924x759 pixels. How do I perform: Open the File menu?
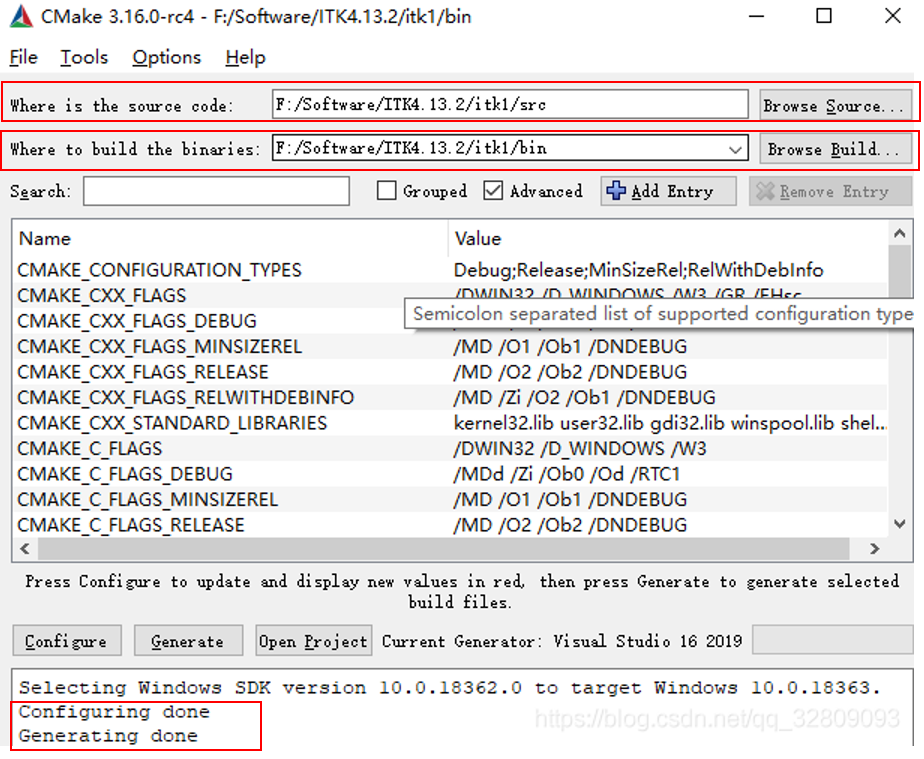tap(24, 57)
